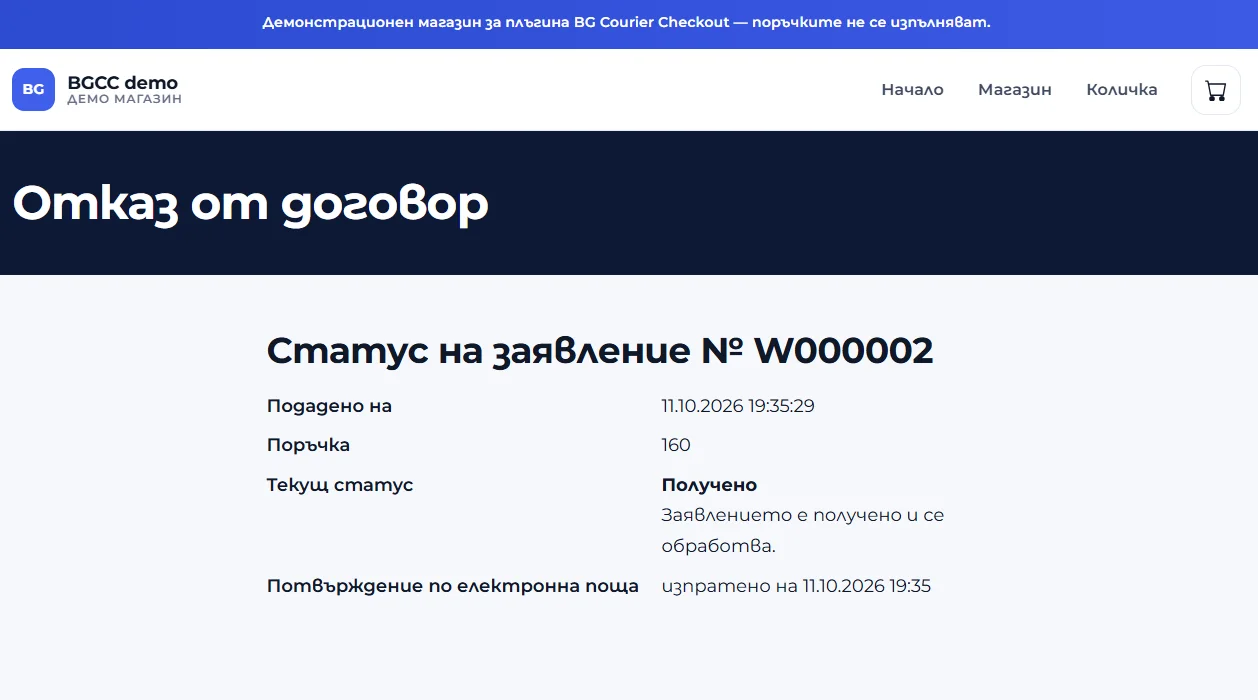Screen dimensions: 1258x700
Task: Open the Магазин menu item
Action: coord(1014,90)
